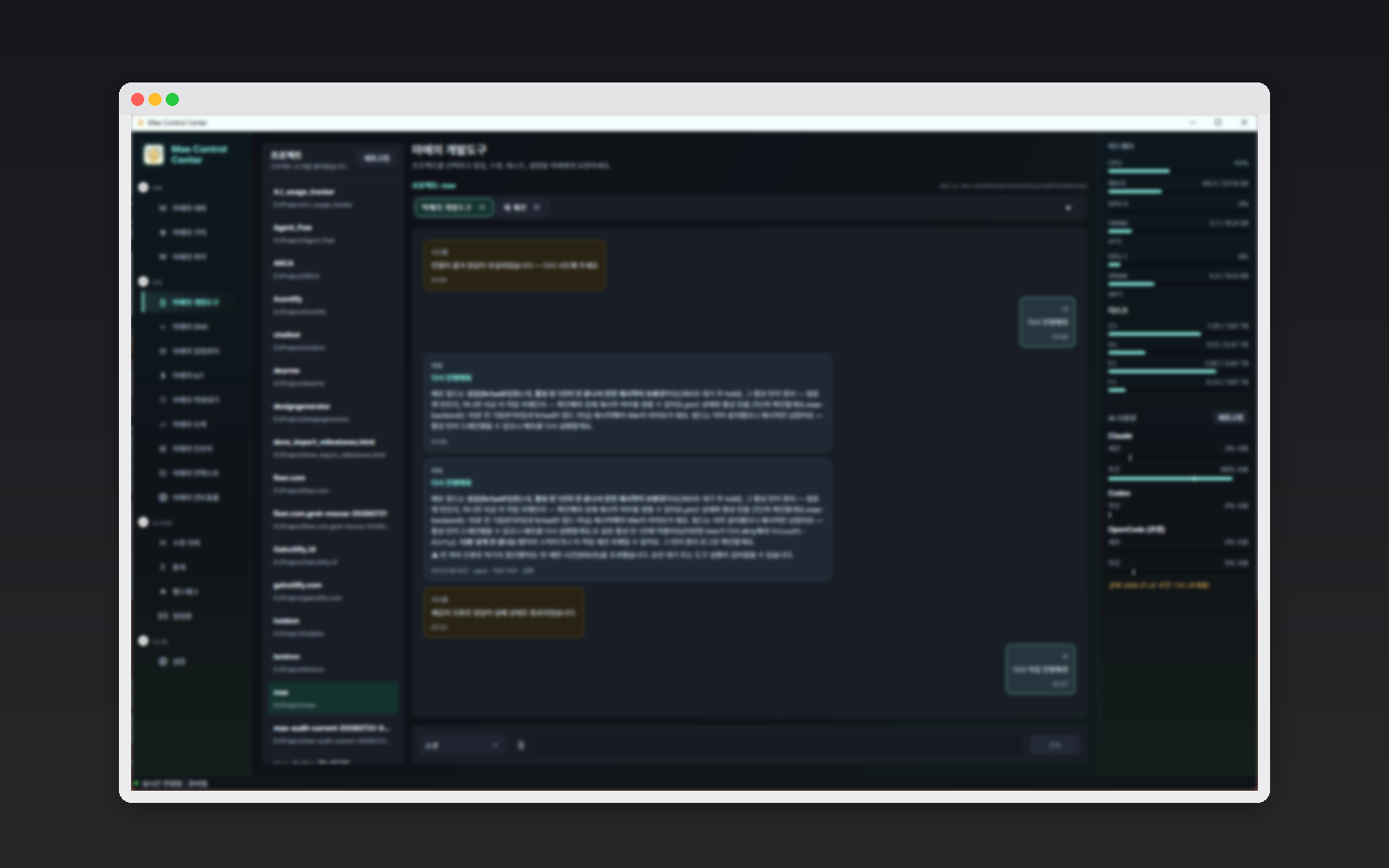Click the attachment icon beside the message input
Viewport: 1389px width, 868px height.
(x=521, y=745)
